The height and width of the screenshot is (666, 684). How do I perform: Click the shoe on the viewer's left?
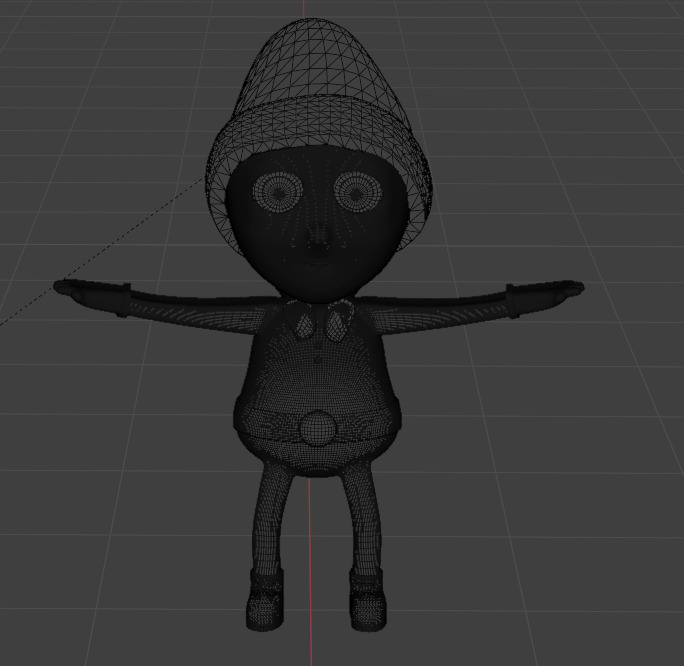[264, 600]
